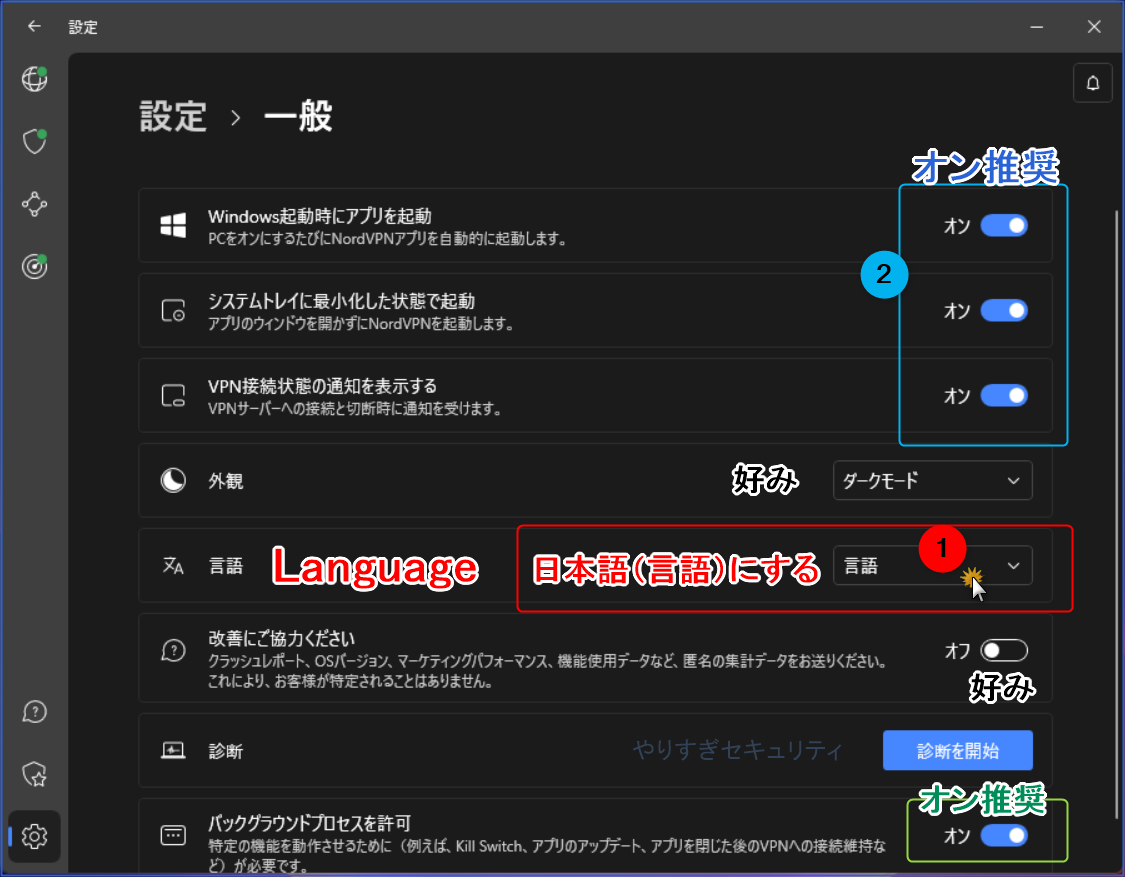Viewport: 1125px width, 877px height.
Task: Click the icon beside VPN接続状態の通知
Action: [x=173, y=395]
